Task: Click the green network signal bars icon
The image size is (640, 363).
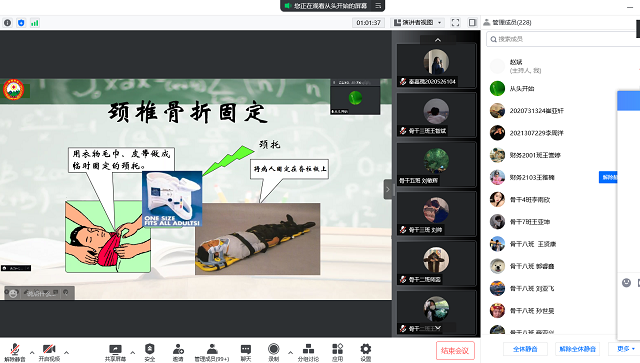Action: coord(35,23)
